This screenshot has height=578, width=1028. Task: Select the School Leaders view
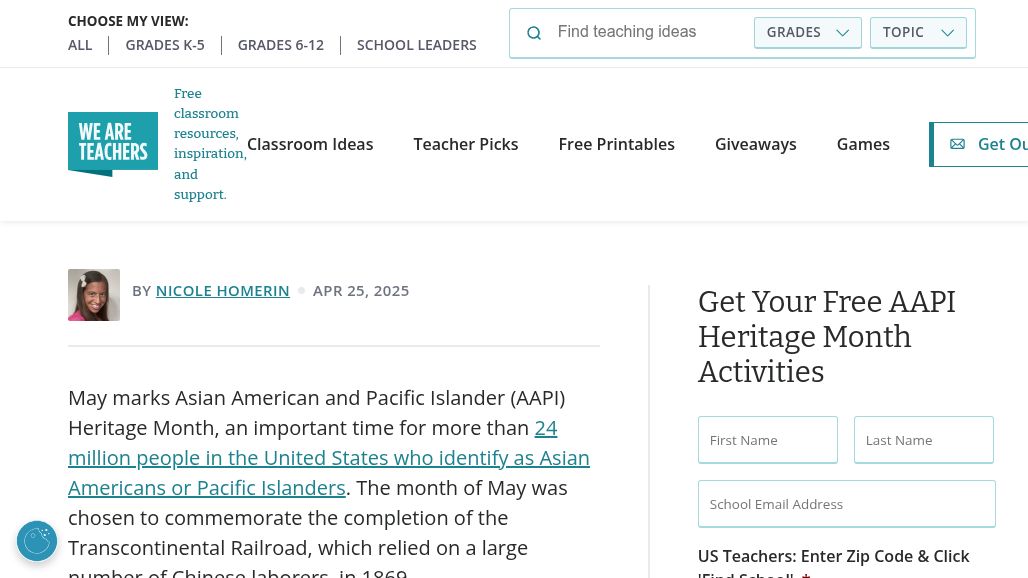416,45
